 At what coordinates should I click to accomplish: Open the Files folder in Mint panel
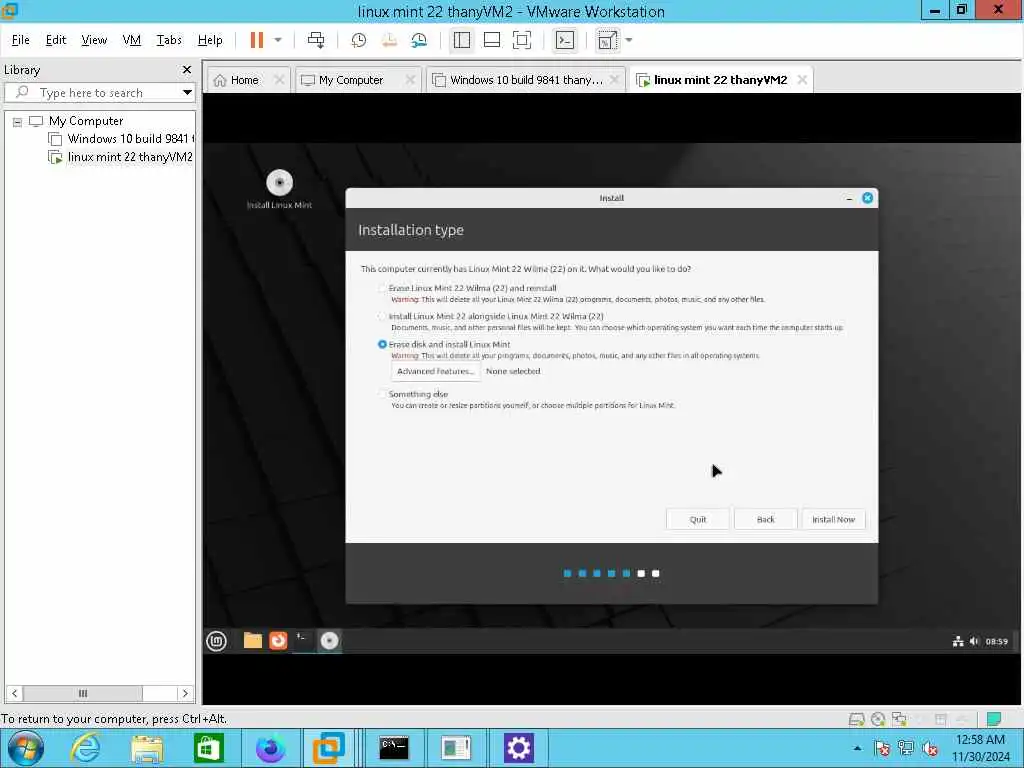[253, 641]
